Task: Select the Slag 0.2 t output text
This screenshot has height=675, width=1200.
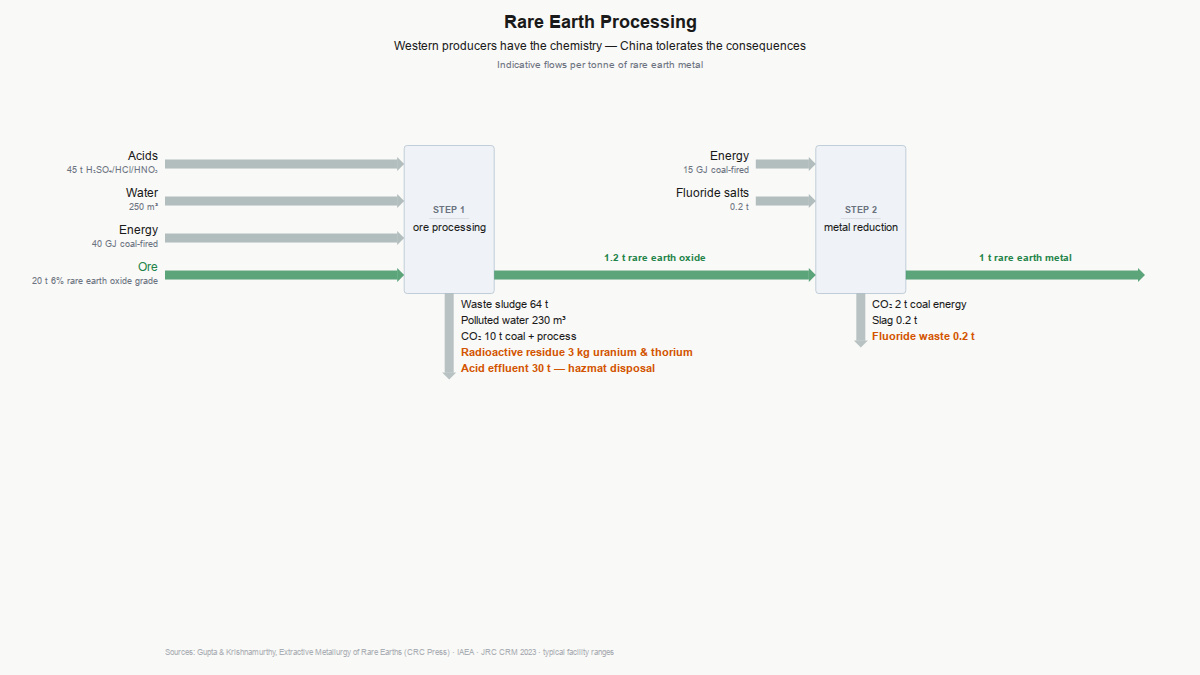Action: pyautogui.click(x=894, y=320)
